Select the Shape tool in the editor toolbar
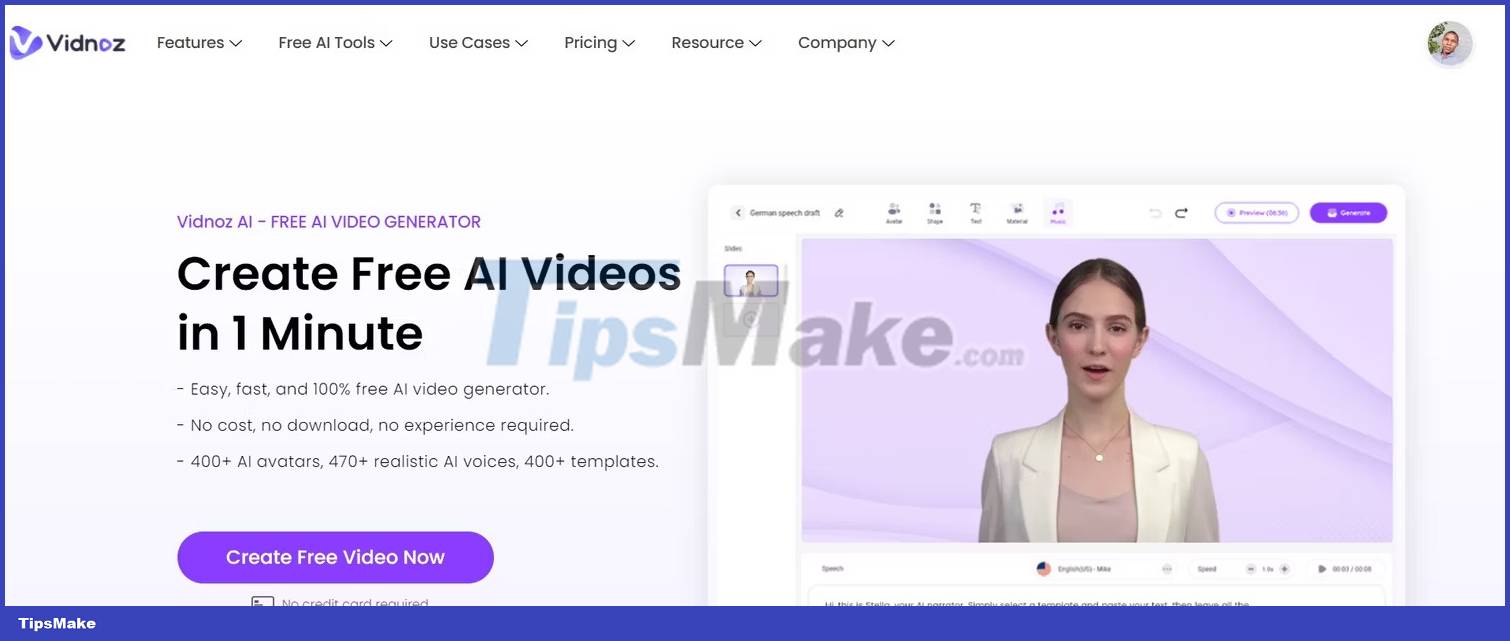 coord(935,211)
